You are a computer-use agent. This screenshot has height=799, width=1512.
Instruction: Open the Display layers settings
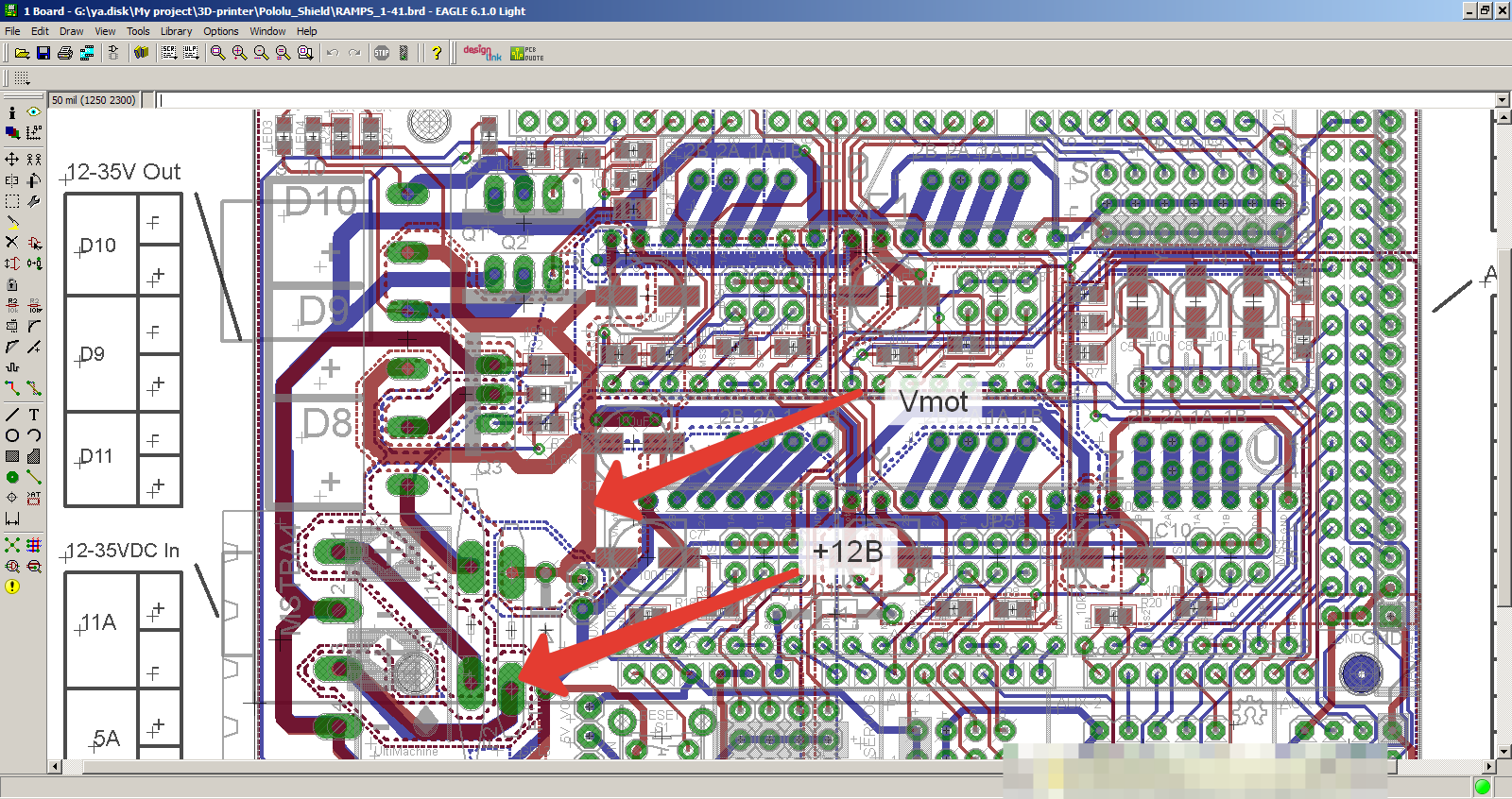click(x=12, y=133)
